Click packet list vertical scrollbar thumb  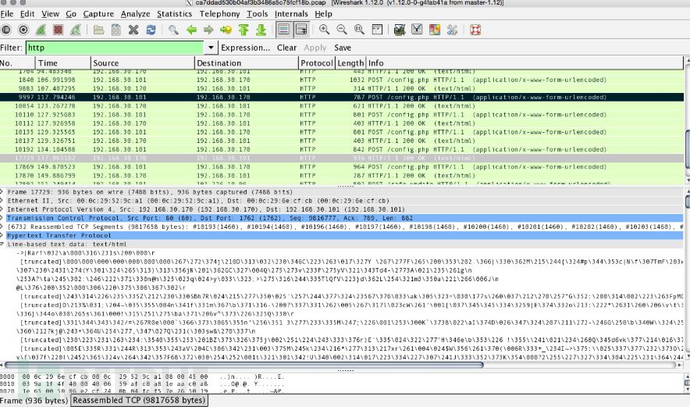[687, 149]
